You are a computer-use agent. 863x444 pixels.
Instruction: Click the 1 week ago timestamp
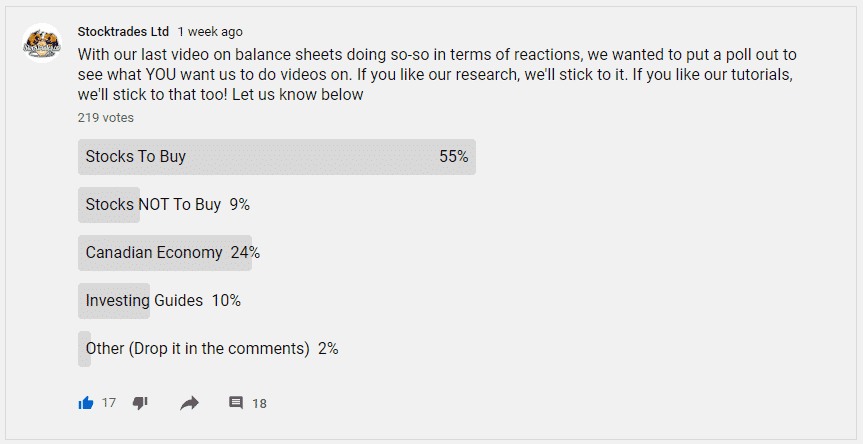click(210, 32)
